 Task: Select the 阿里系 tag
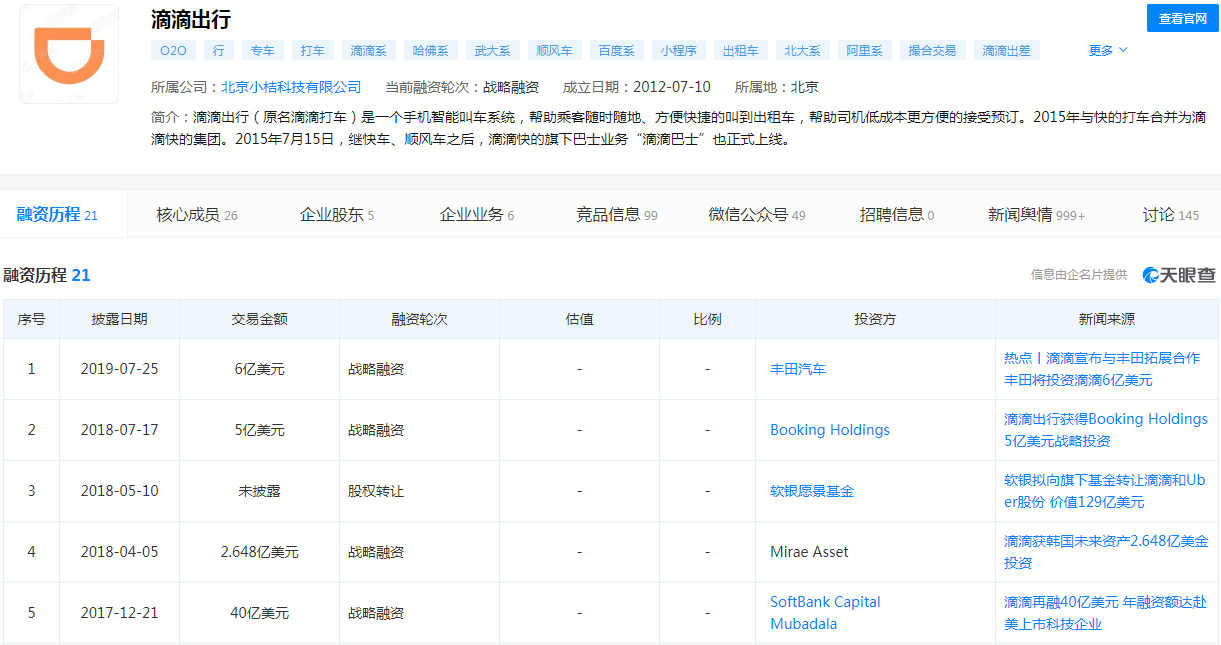coord(864,50)
